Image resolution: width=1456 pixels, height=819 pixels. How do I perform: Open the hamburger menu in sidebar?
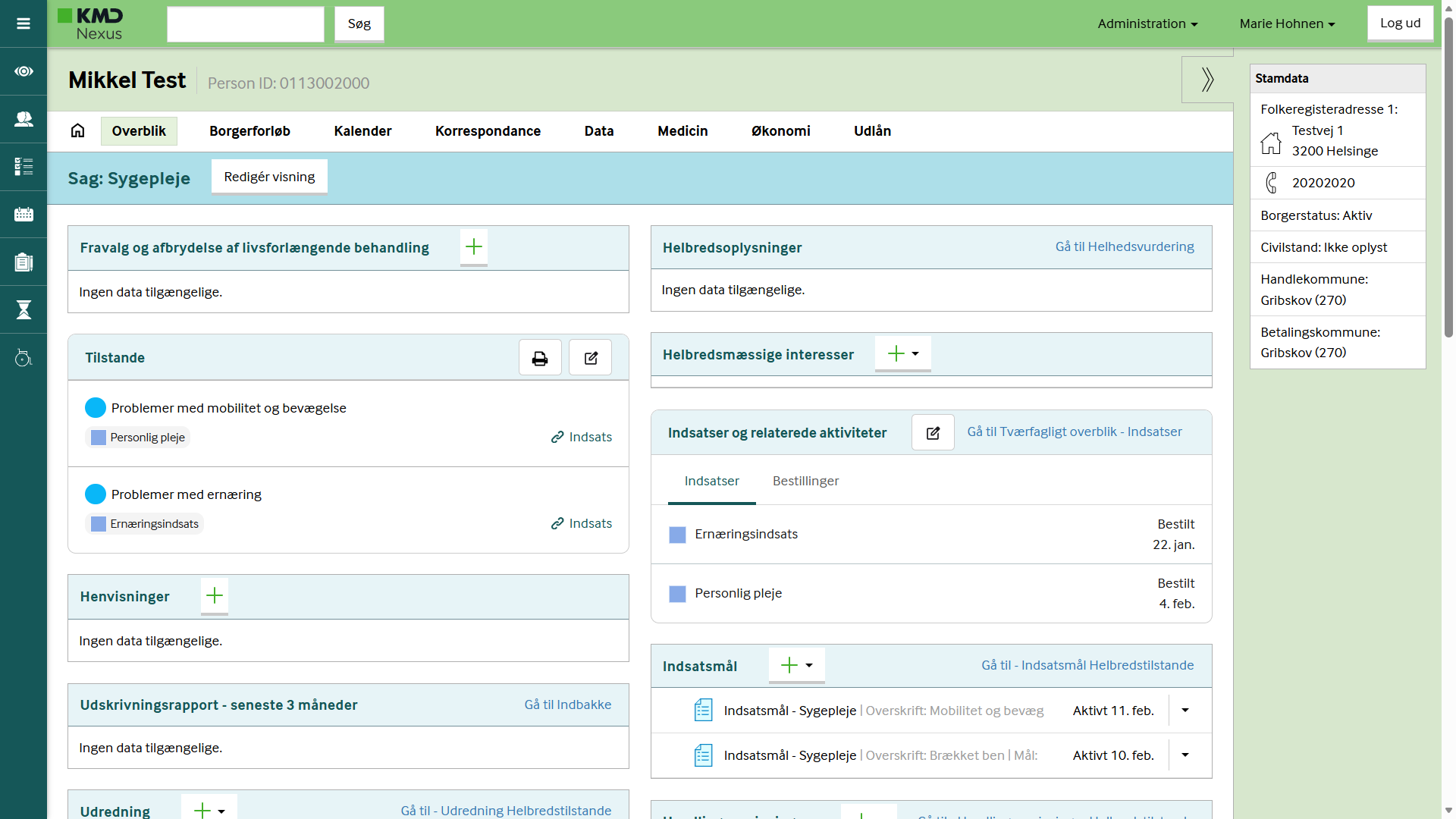point(24,24)
